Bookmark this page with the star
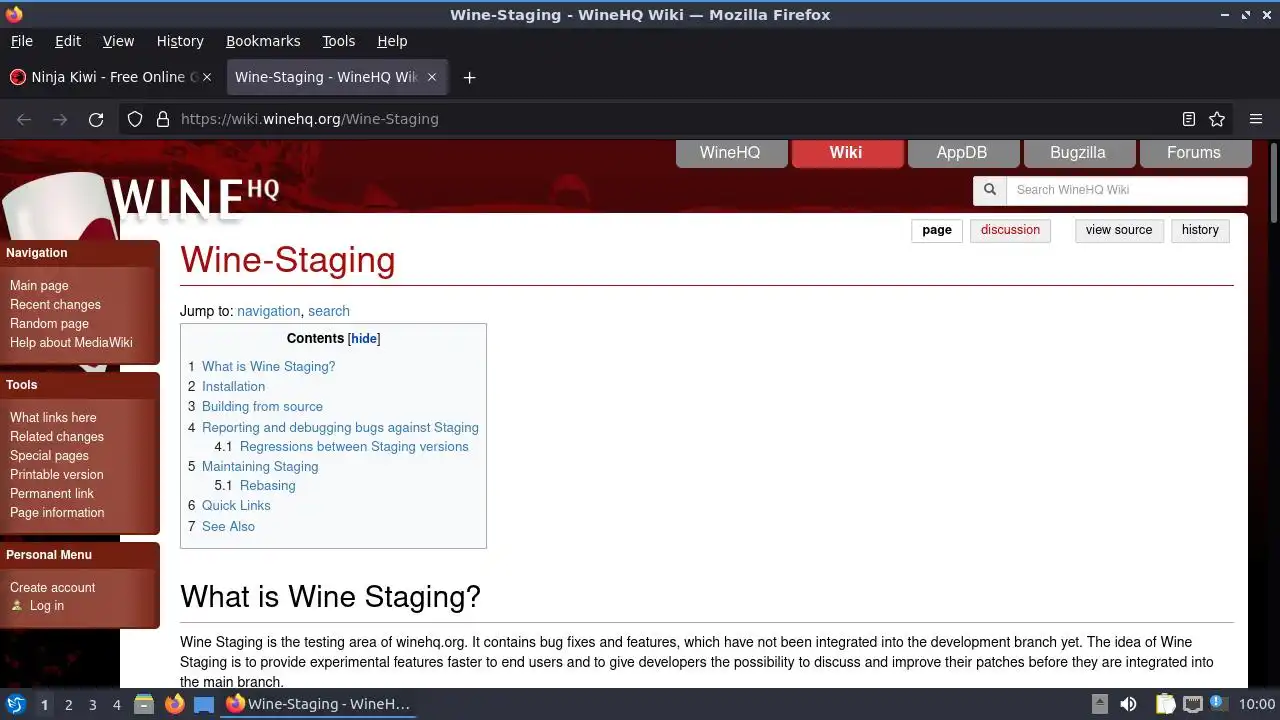Viewport: 1280px width, 720px height. (1217, 119)
